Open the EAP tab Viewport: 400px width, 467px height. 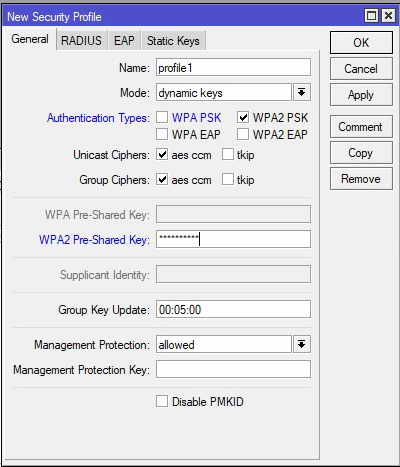tap(124, 41)
